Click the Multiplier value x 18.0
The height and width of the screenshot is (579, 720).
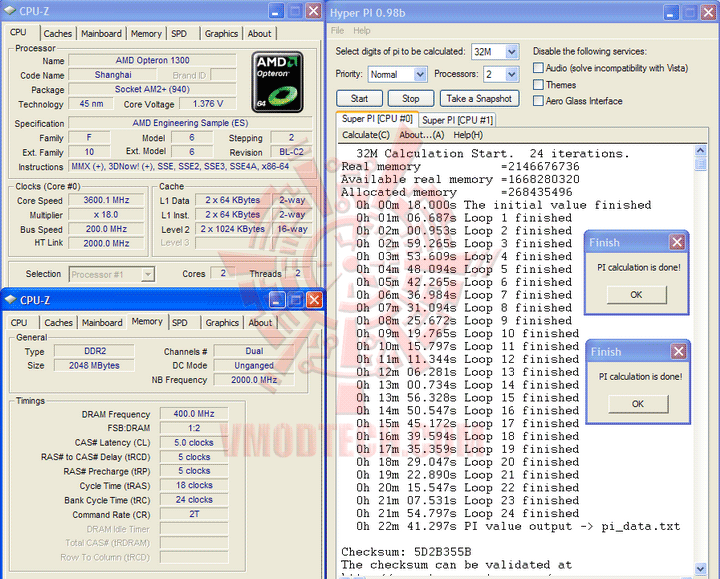click(x=107, y=214)
